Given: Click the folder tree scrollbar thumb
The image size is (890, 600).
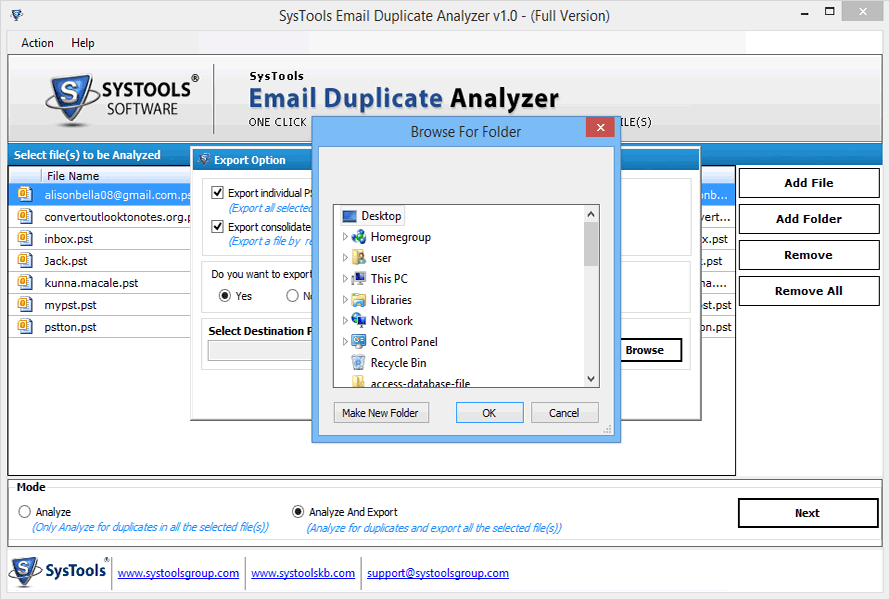Looking at the screenshot, I should (x=590, y=244).
